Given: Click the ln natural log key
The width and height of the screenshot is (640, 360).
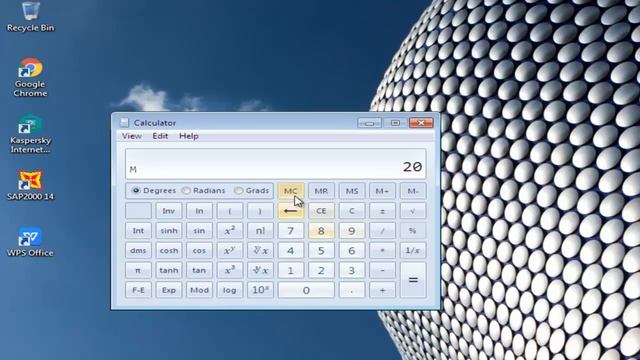Looking at the screenshot, I should click(199, 211).
